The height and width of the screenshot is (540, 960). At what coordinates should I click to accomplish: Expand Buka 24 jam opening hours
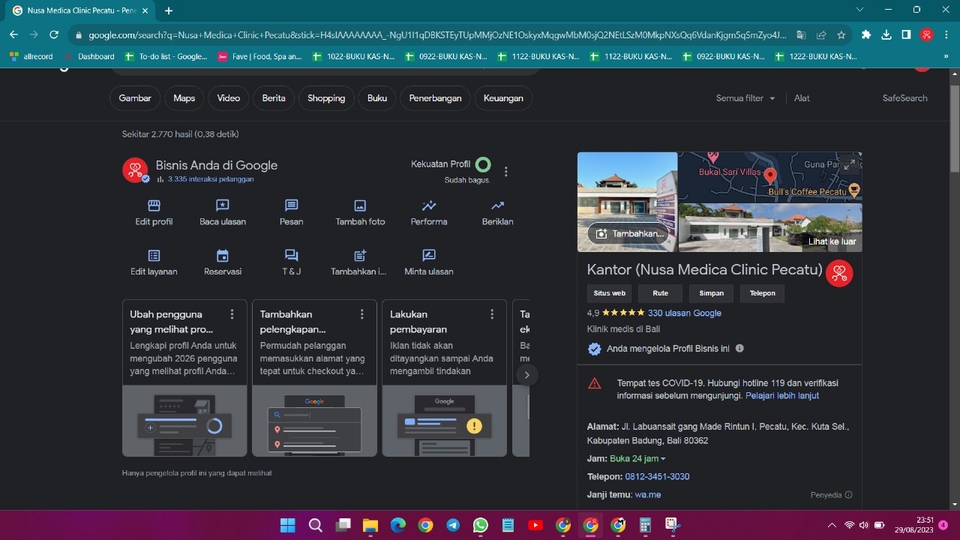[637, 459]
